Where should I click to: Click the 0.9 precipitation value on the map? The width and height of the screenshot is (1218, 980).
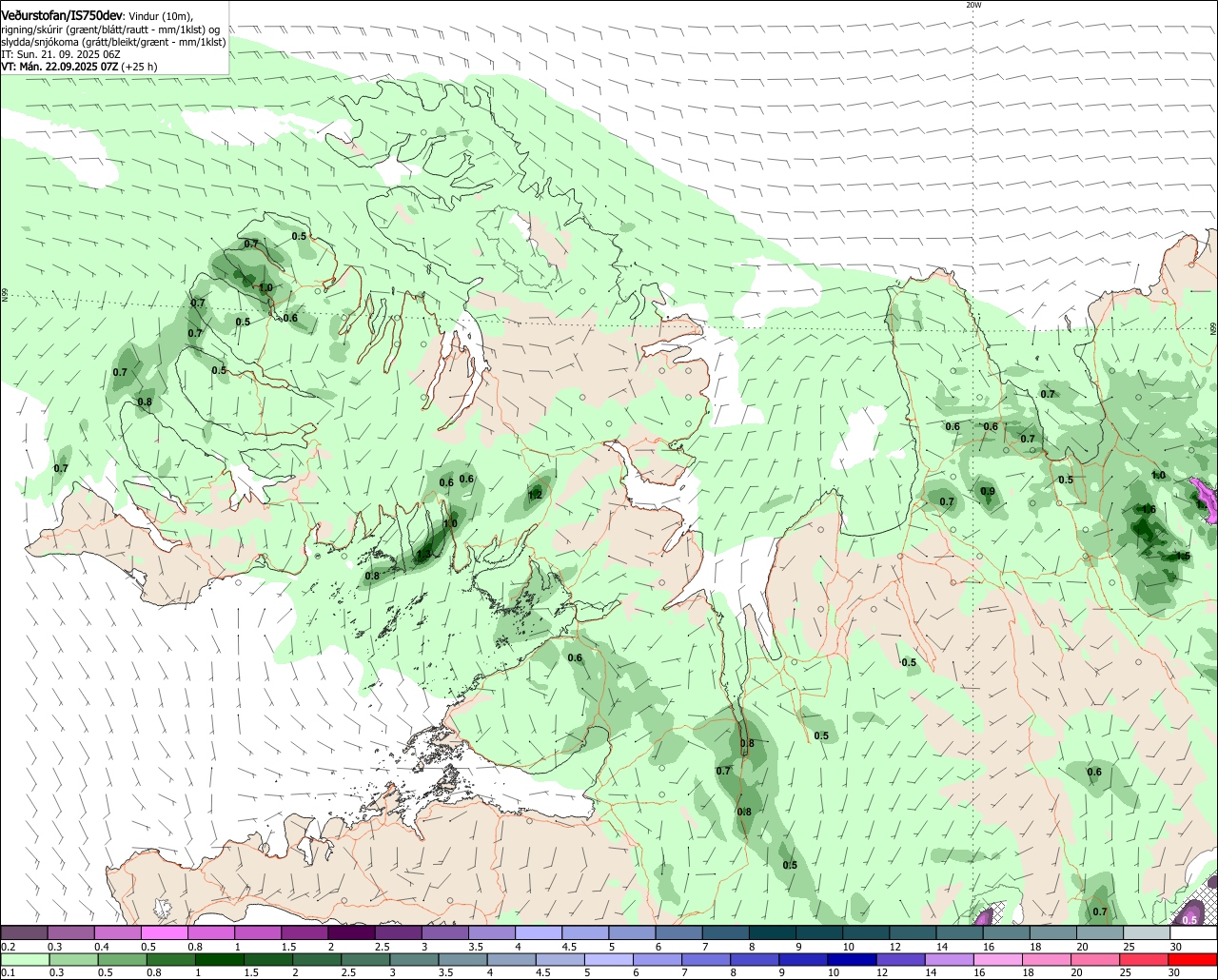click(x=988, y=492)
